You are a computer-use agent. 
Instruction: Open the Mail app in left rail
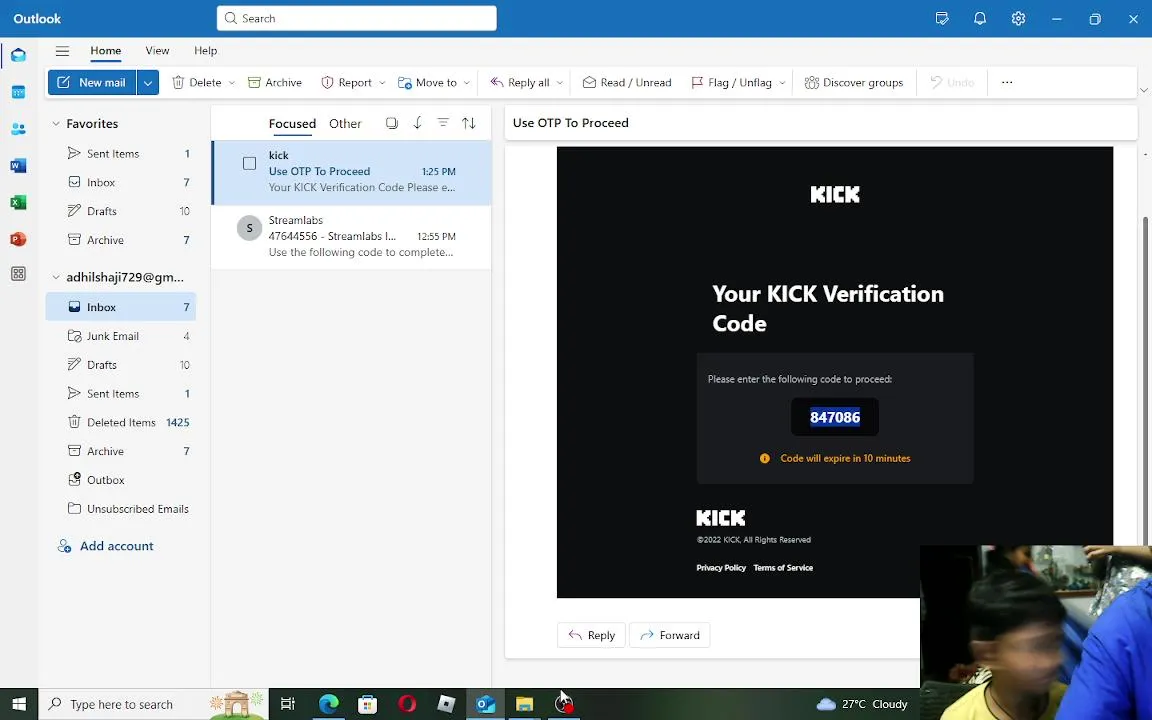18,55
